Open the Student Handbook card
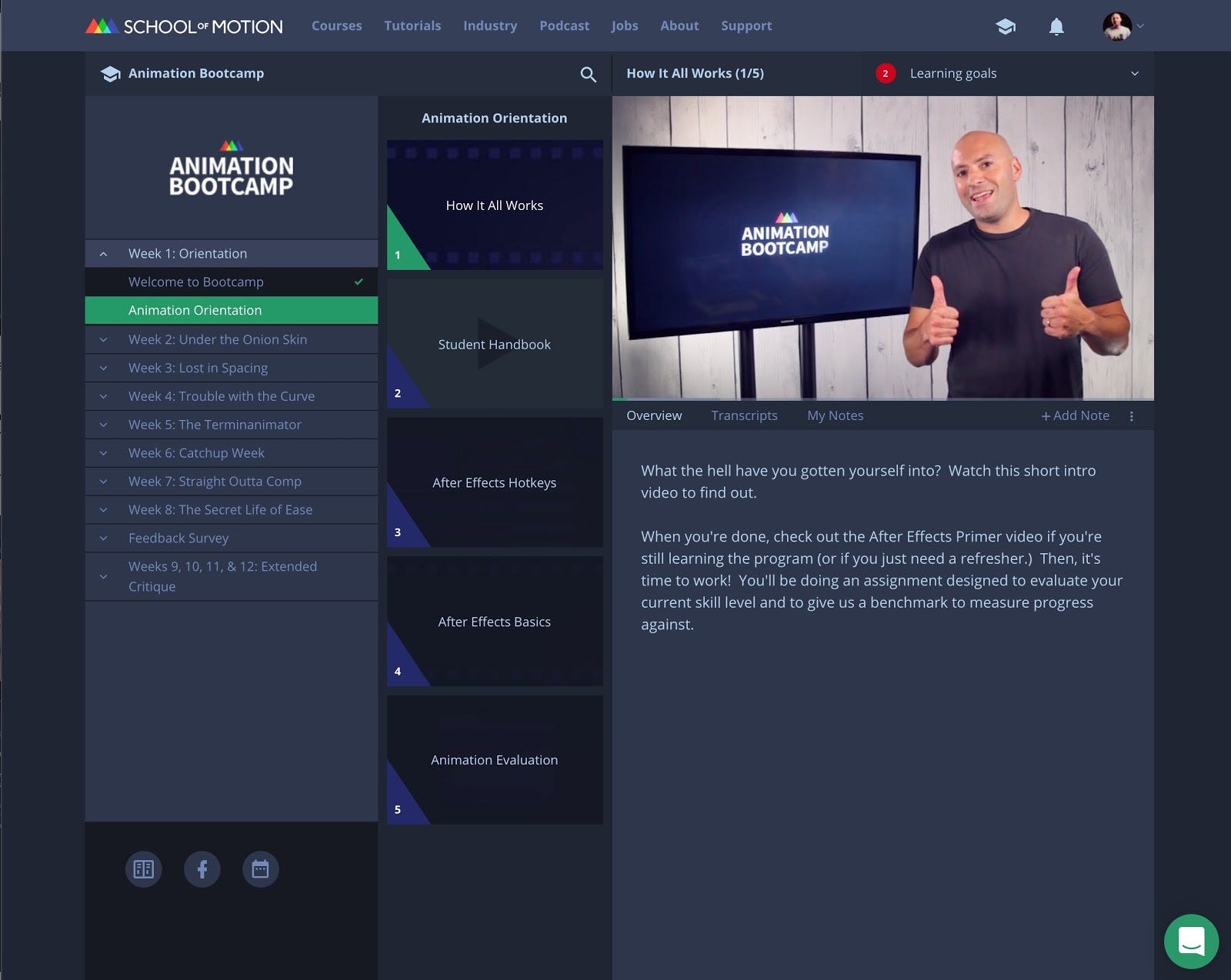Image resolution: width=1231 pixels, height=980 pixels. (495, 344)
